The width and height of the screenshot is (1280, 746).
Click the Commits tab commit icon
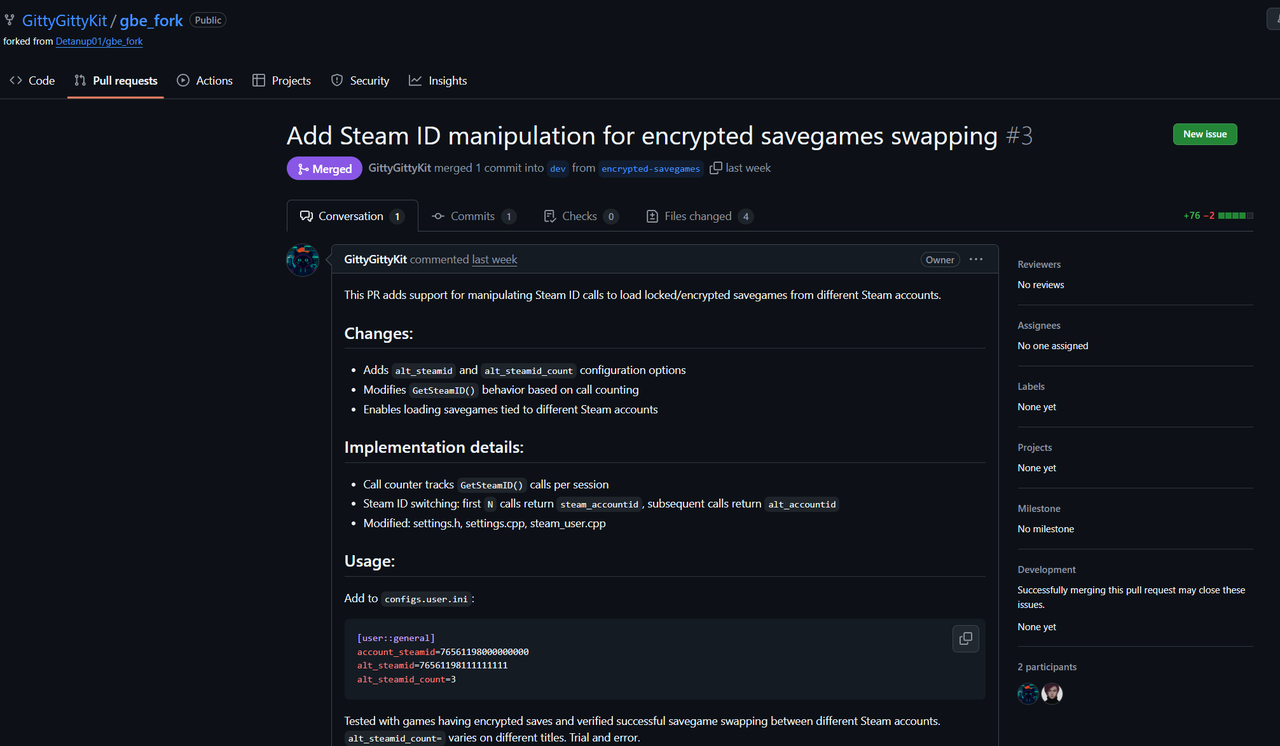(438, 216)
